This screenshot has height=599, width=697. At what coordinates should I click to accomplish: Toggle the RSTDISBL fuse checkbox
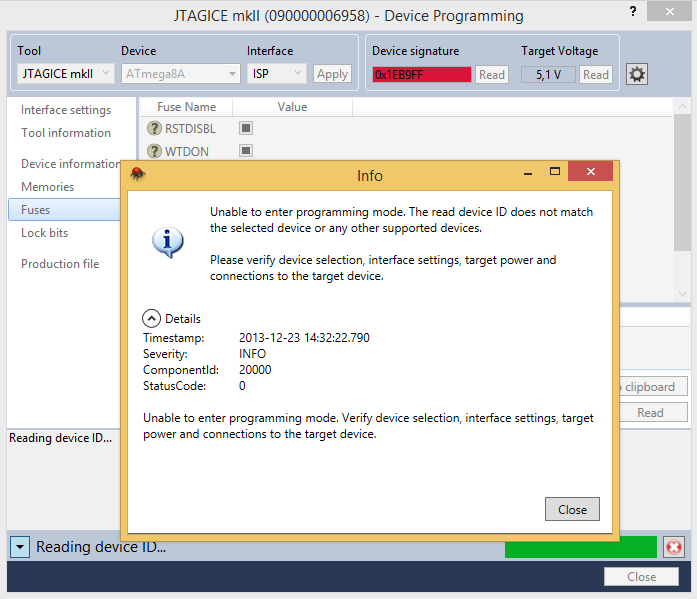246,128
